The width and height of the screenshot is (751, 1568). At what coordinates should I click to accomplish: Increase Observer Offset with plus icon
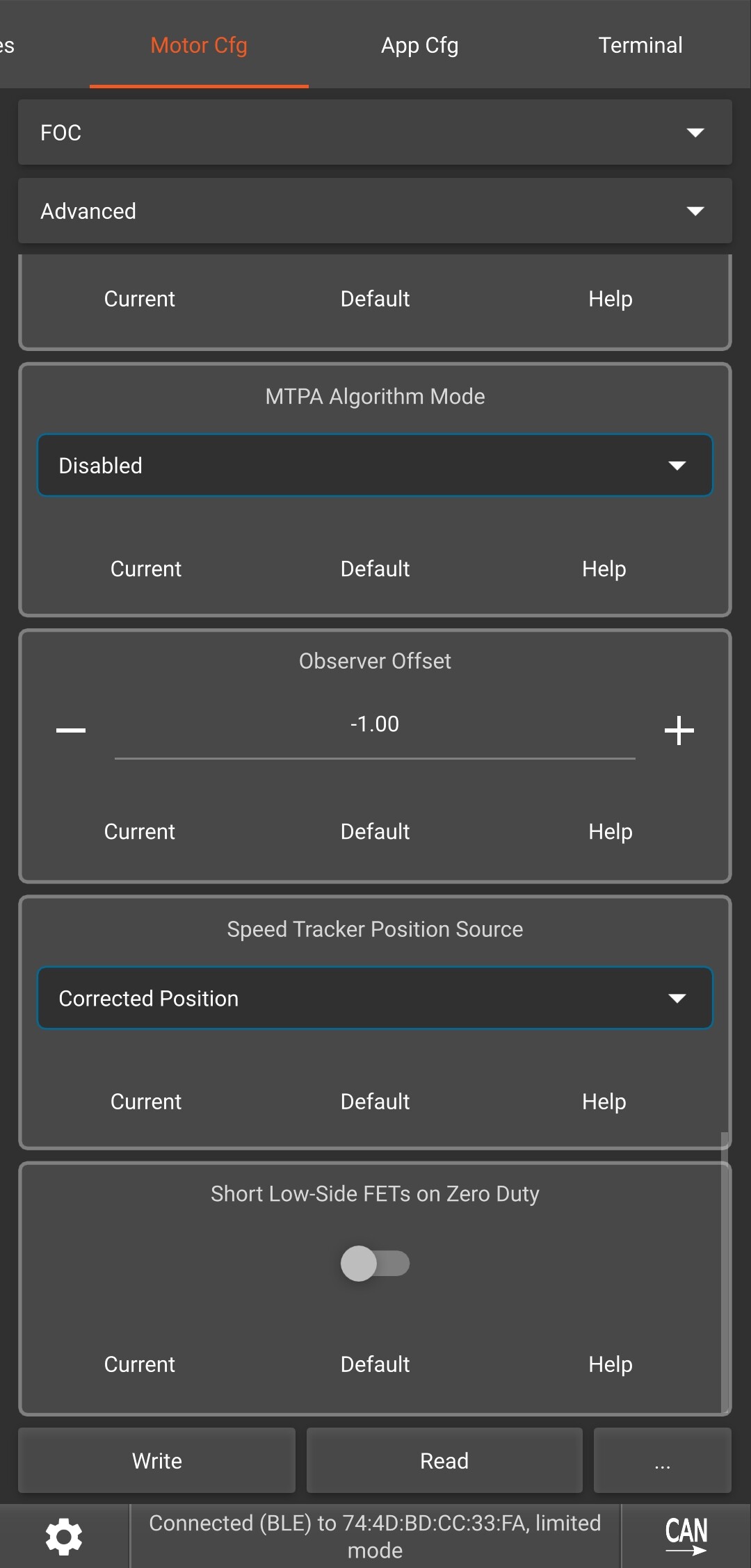click(679, 730)
